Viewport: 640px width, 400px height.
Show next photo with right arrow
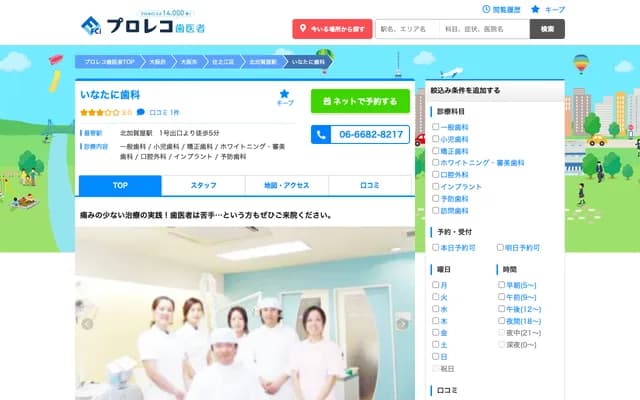(402, 324)
